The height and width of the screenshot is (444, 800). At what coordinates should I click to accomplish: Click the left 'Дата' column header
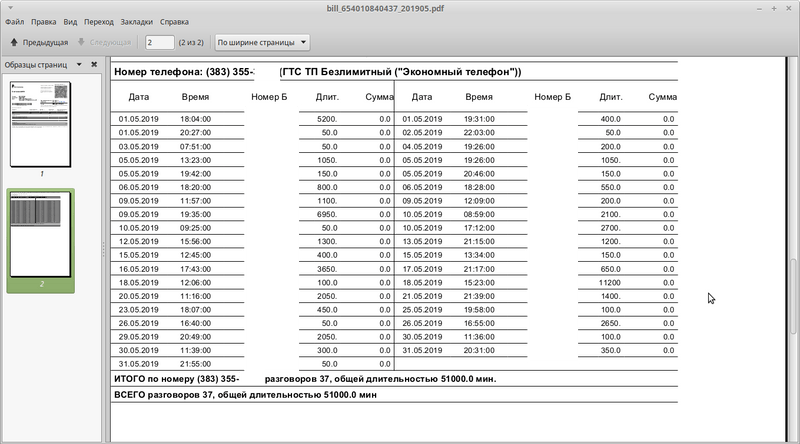(x=139, y=97)
